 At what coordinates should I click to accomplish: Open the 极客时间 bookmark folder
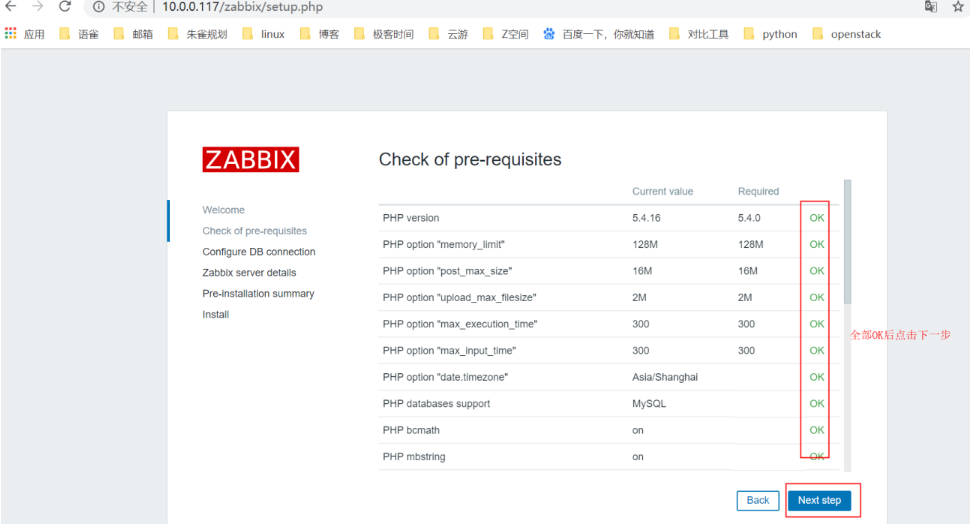[x=384, y=34]
